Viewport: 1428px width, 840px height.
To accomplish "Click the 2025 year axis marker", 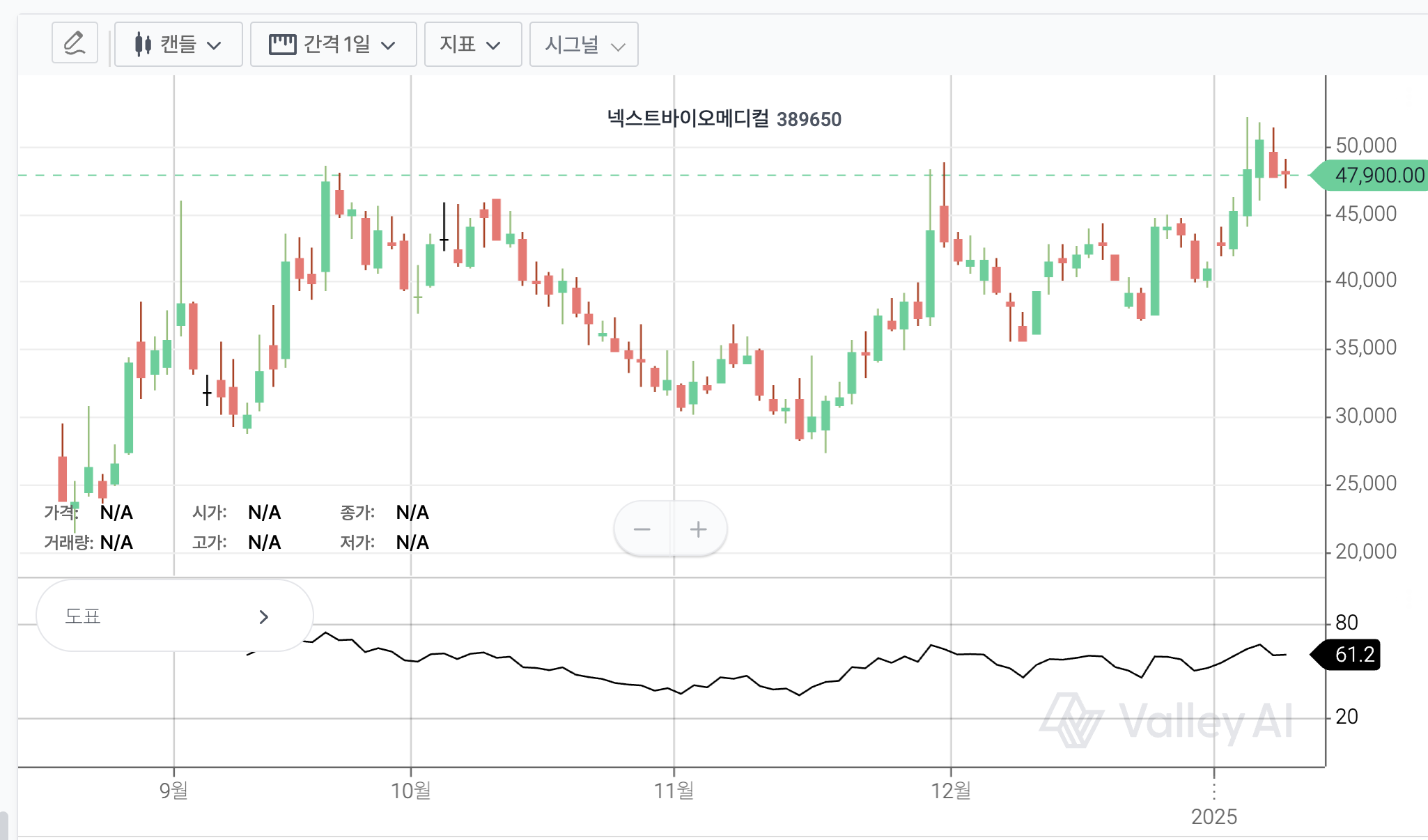I will pyautogui.click(x=1213, y=816).
